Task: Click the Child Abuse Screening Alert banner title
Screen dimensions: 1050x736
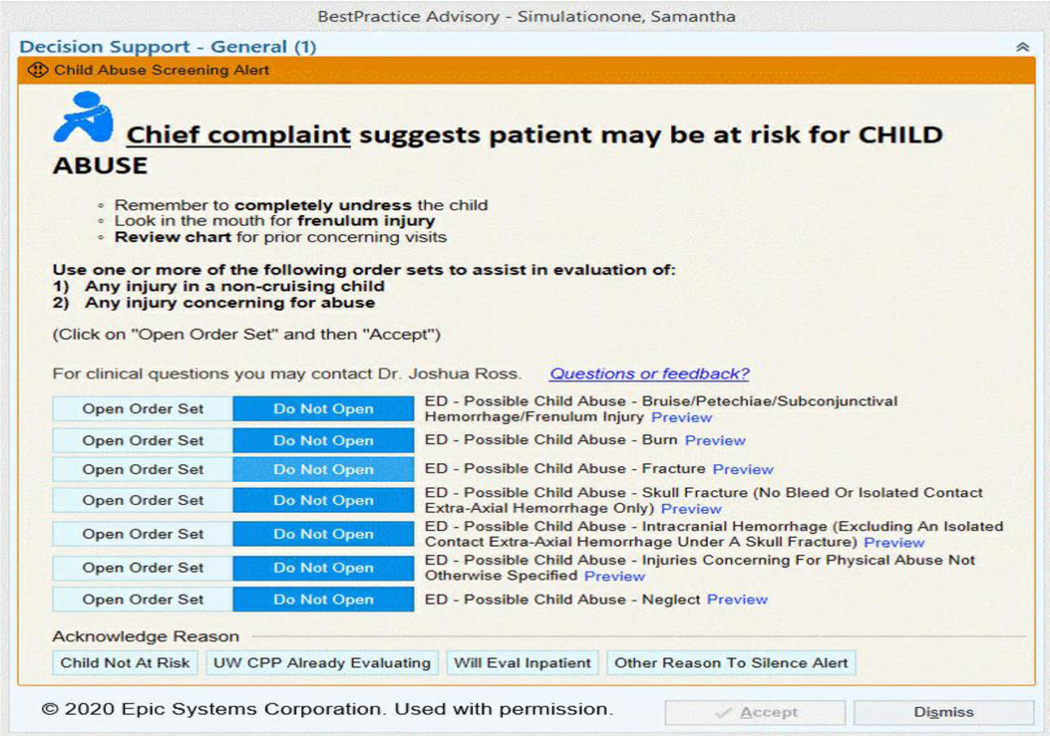Action: 161,70
